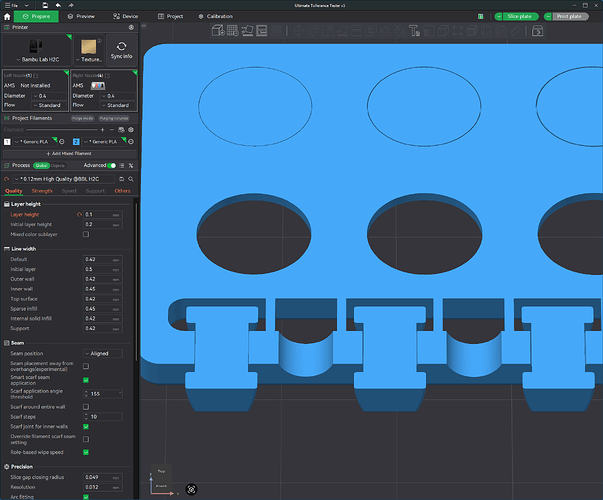603x500 pixels.
Task: Open printer settings gear icon
Action: pyautogui.click(x=131, y=27)
